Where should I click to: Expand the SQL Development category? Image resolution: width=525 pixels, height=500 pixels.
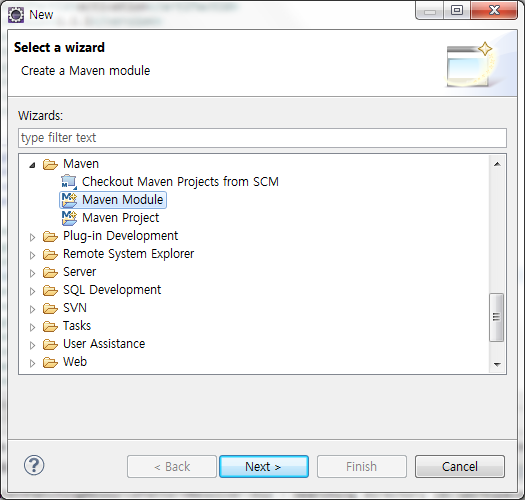32,291
